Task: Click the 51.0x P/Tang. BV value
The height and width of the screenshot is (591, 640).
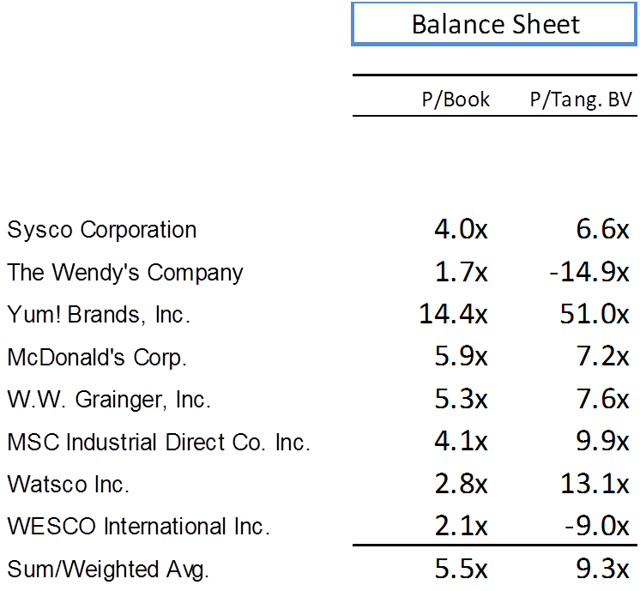Action: point(594,314)
